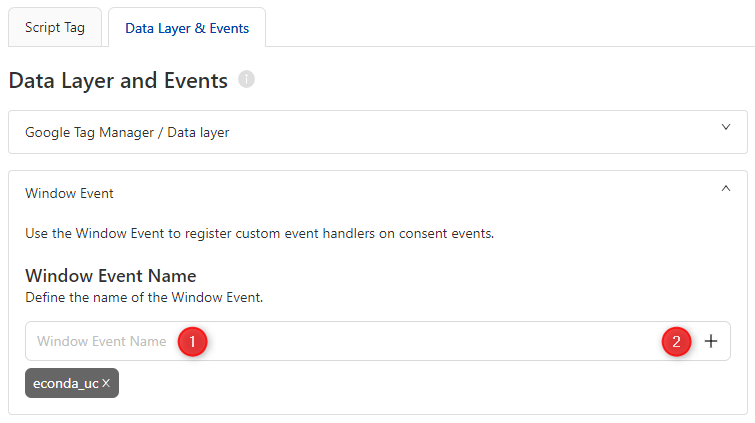
Task: Click red annotation badge number 1
Action: click(192, 341)
